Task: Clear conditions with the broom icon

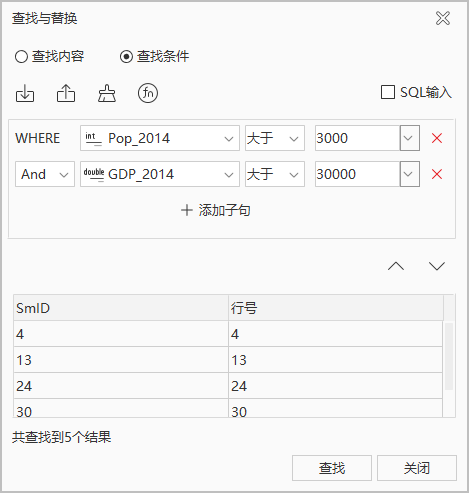Action: [x=107, y=93]
